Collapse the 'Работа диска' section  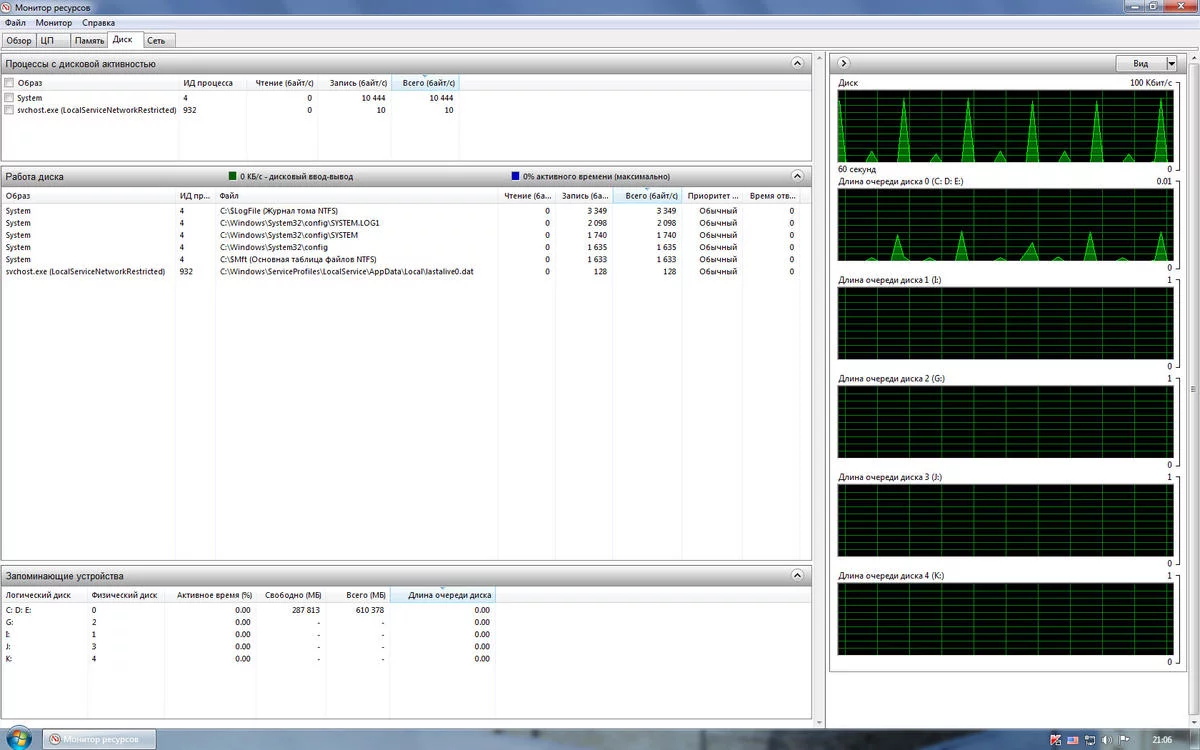coord(797,176)
